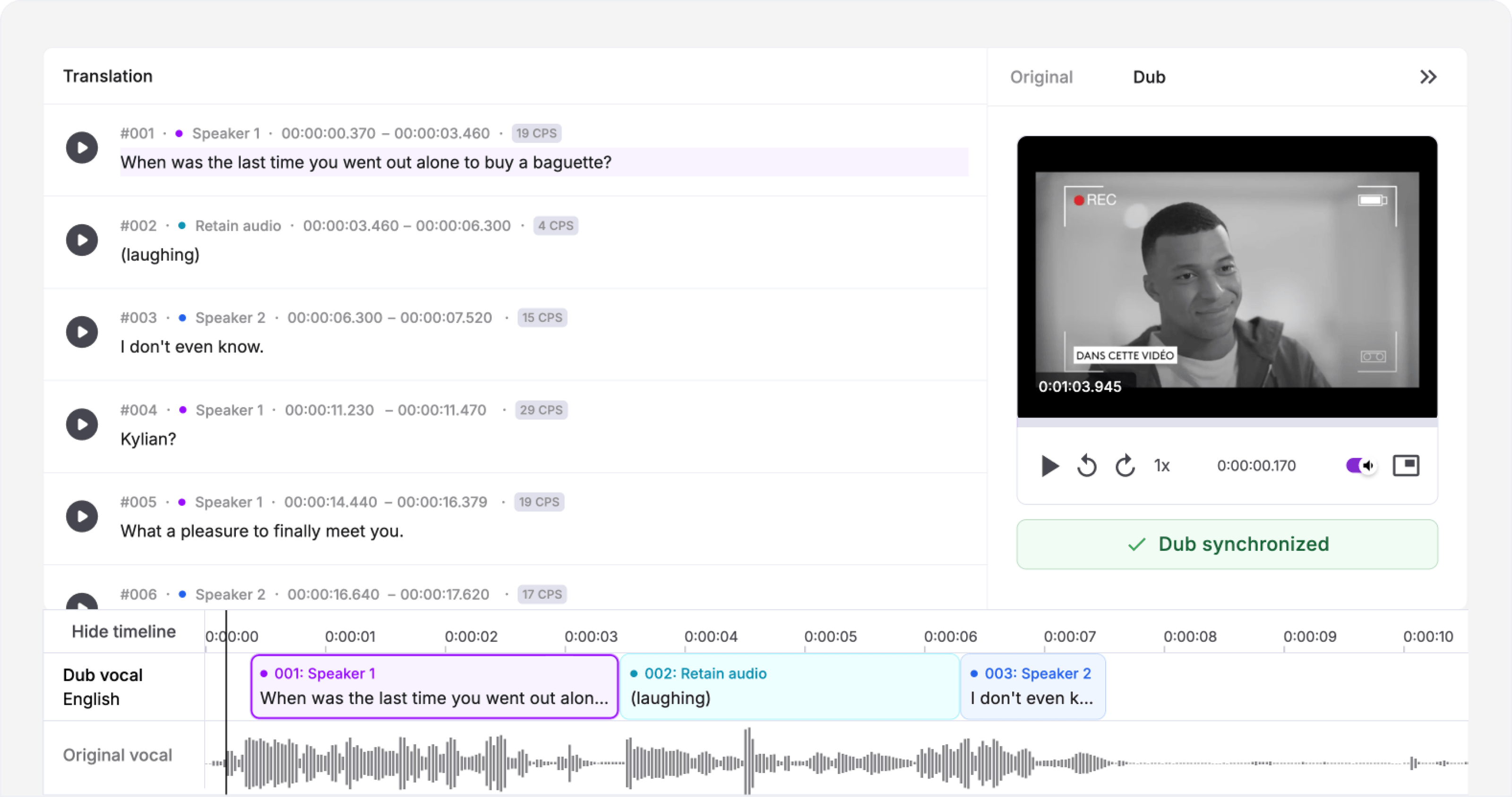Change Speaker 1 label on segment #001
Screen dimensions: 1512x797
[x=226, y=133]
